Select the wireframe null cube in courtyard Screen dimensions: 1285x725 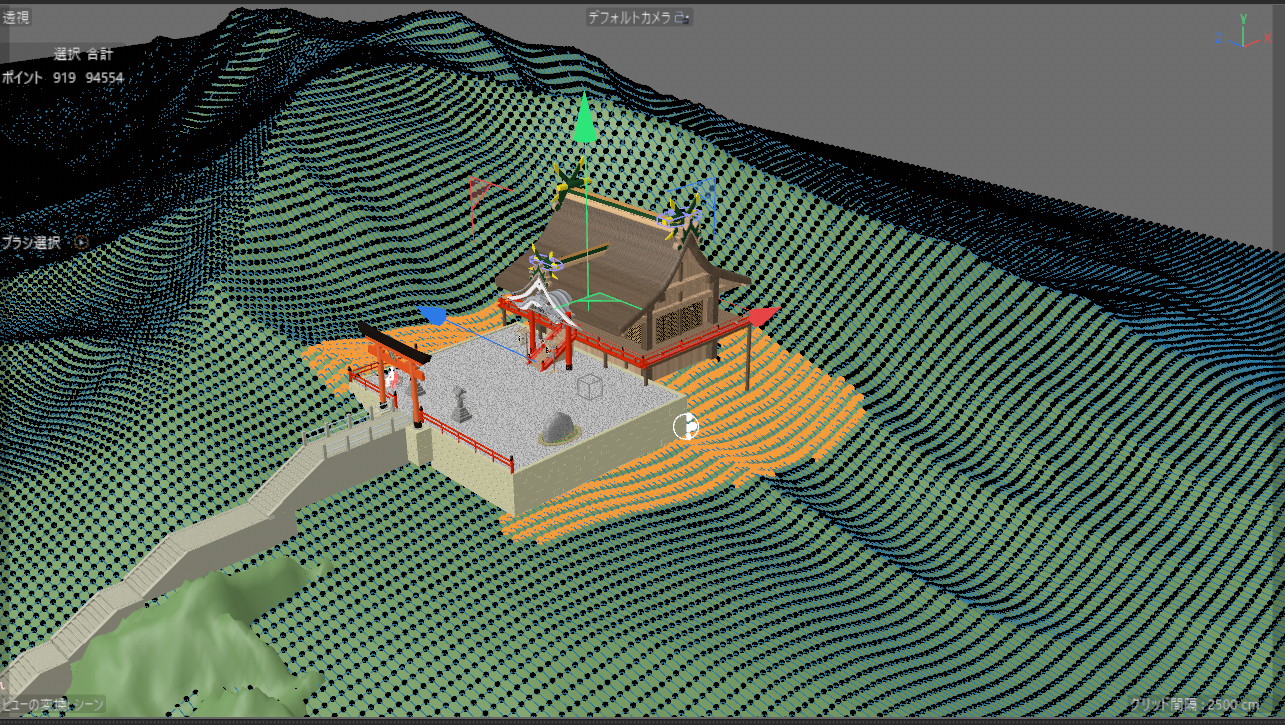589,388
